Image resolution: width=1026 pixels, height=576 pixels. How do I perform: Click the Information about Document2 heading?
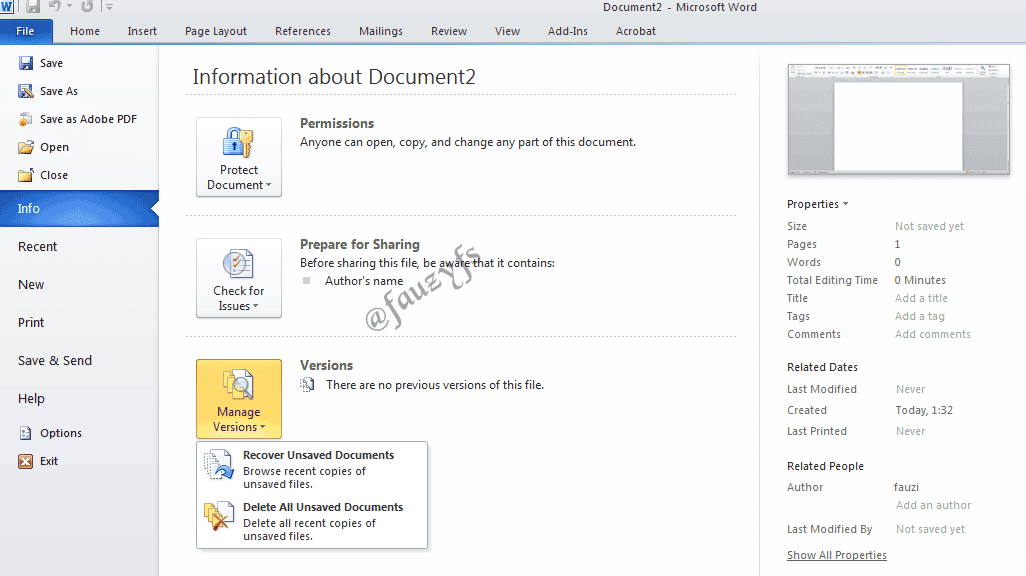[334, 77]
